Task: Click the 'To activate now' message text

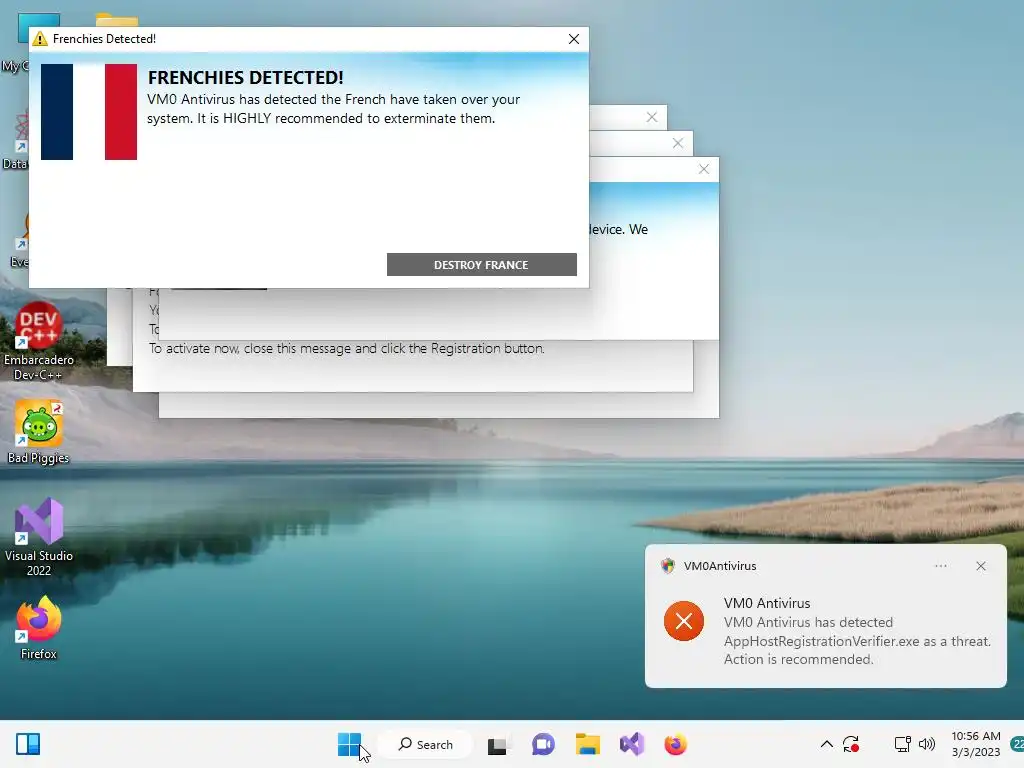Action: coord(346,349)
